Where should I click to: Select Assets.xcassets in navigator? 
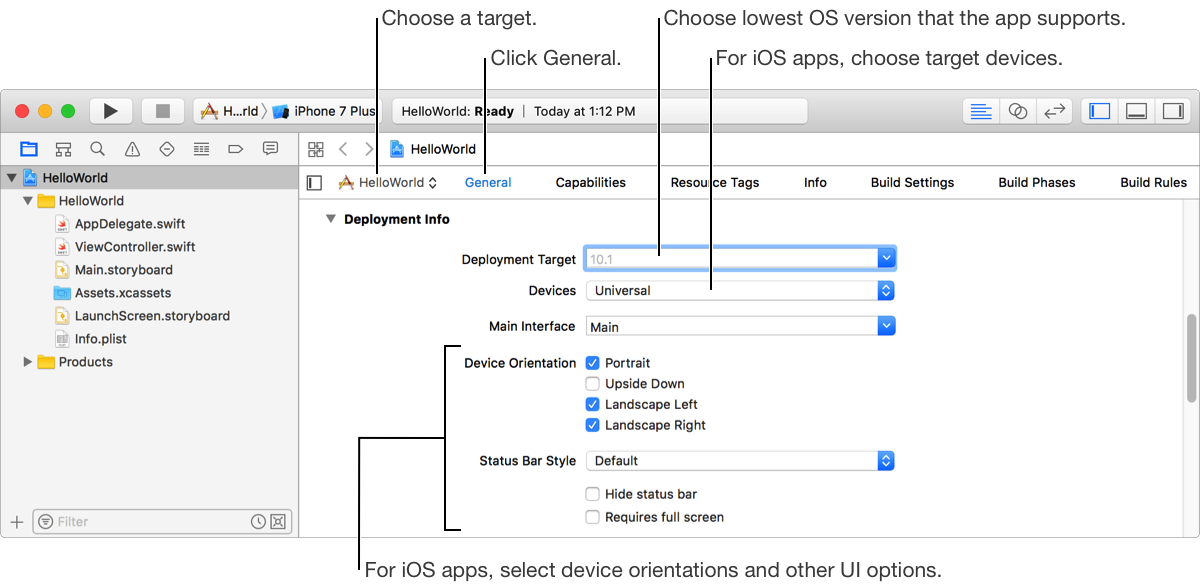click(122, 293)
